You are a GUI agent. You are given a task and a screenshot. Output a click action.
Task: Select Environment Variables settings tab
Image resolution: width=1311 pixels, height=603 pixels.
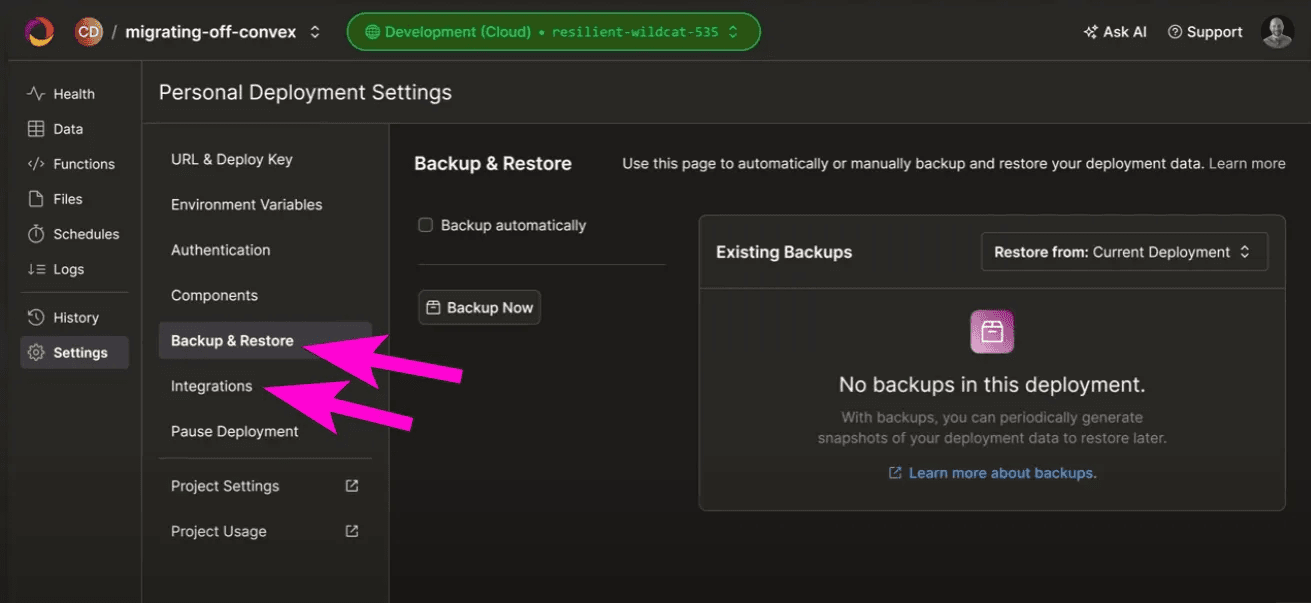246,204
